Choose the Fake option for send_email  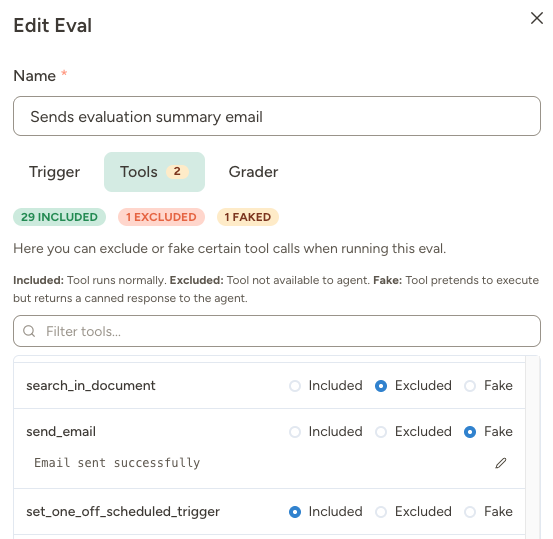[470, 432]
